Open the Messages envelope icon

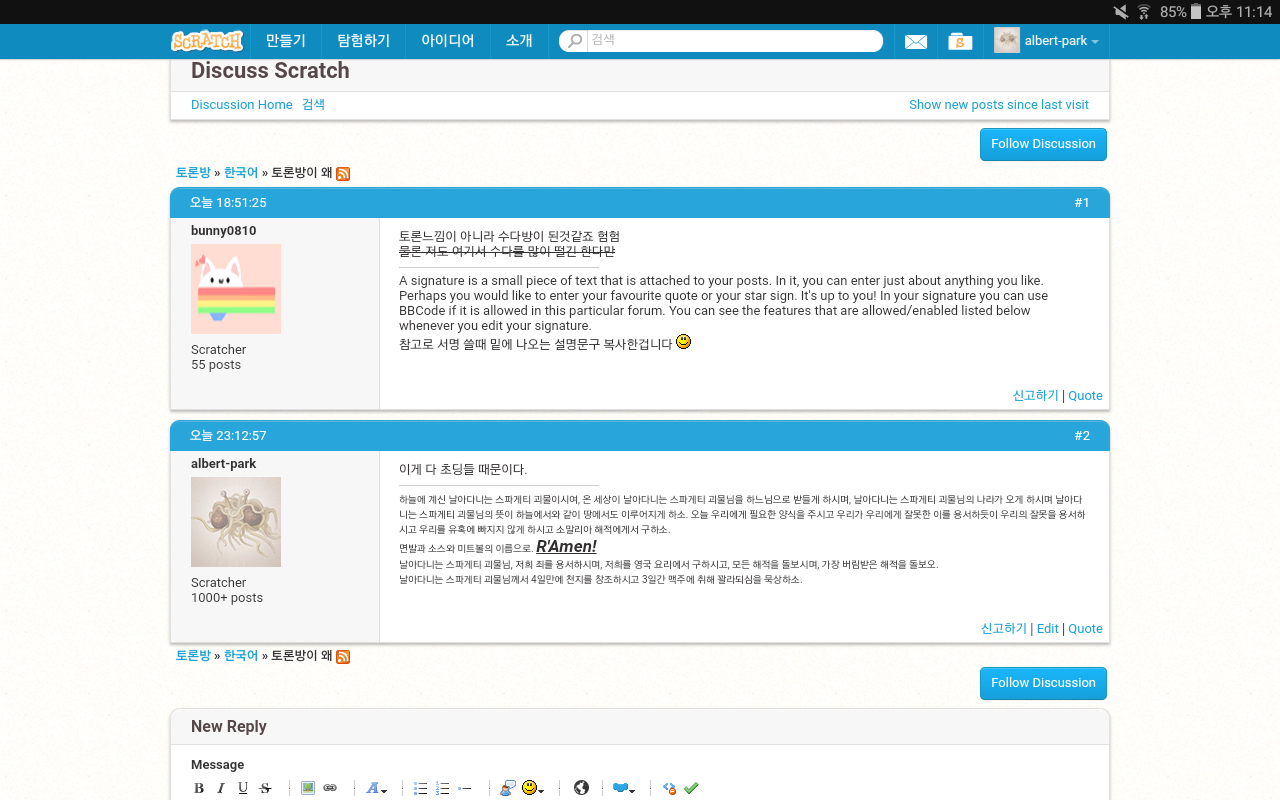915,41
